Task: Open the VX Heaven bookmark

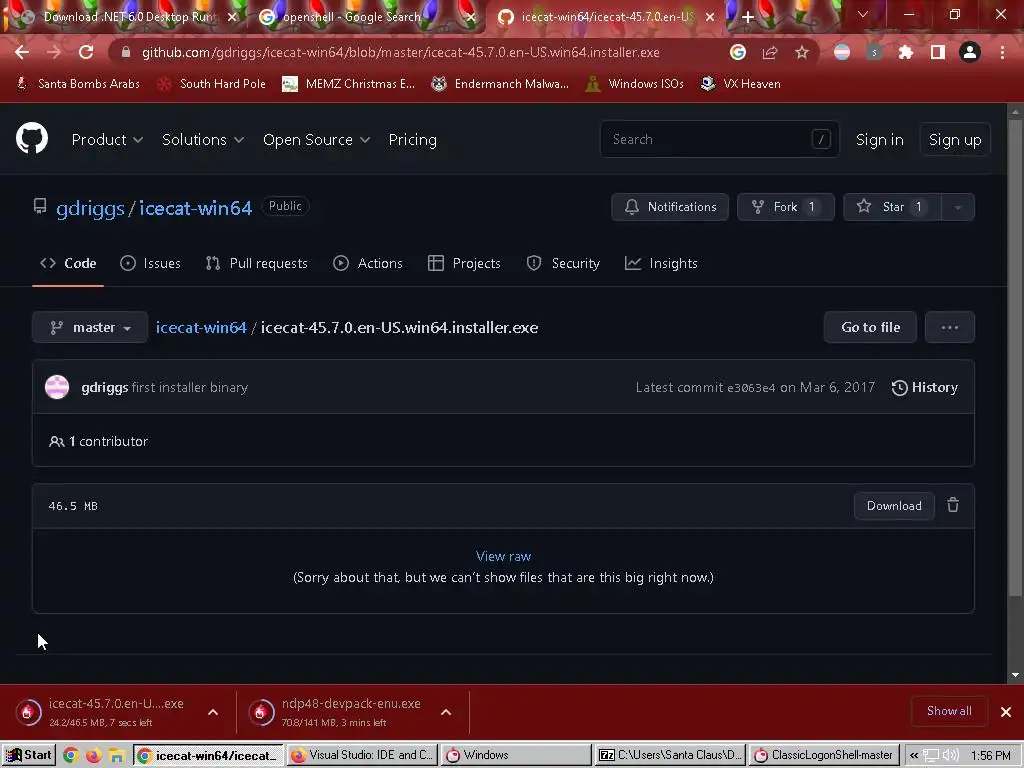Action: pyautogui.click(x=740, y=84)
